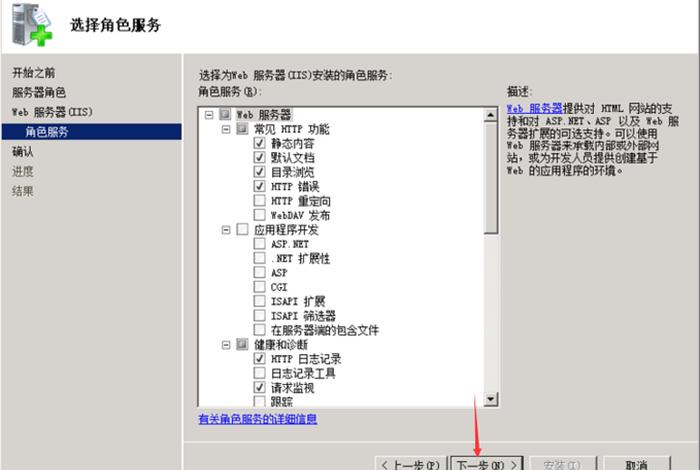Toggle the 目录浏览 checkbox
This screenshot has height=470, width=700.
tap(259, 171)
